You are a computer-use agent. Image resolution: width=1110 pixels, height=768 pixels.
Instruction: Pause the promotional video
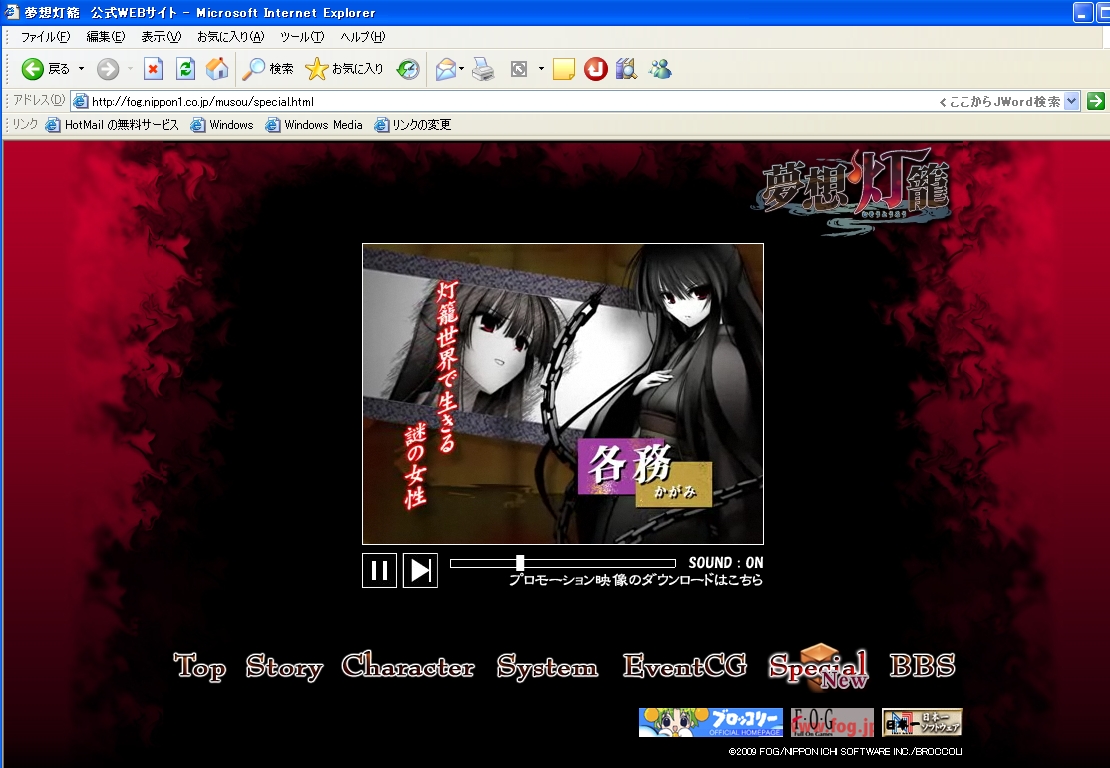pyautogui.click(x=379, y=570)
